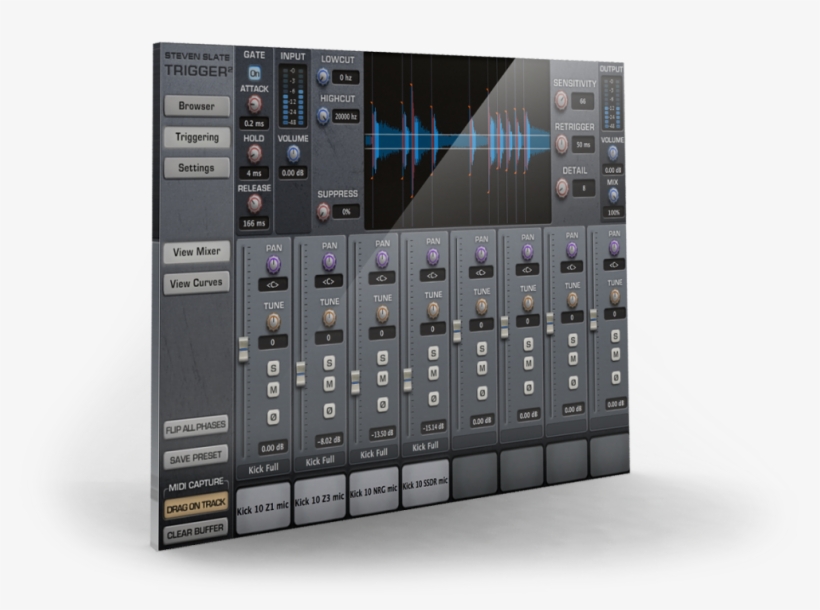The height and width of the screenshot is (610, 820).
Task: Click Kick 10 NRG channel volume fader
Action: point(356,382)
